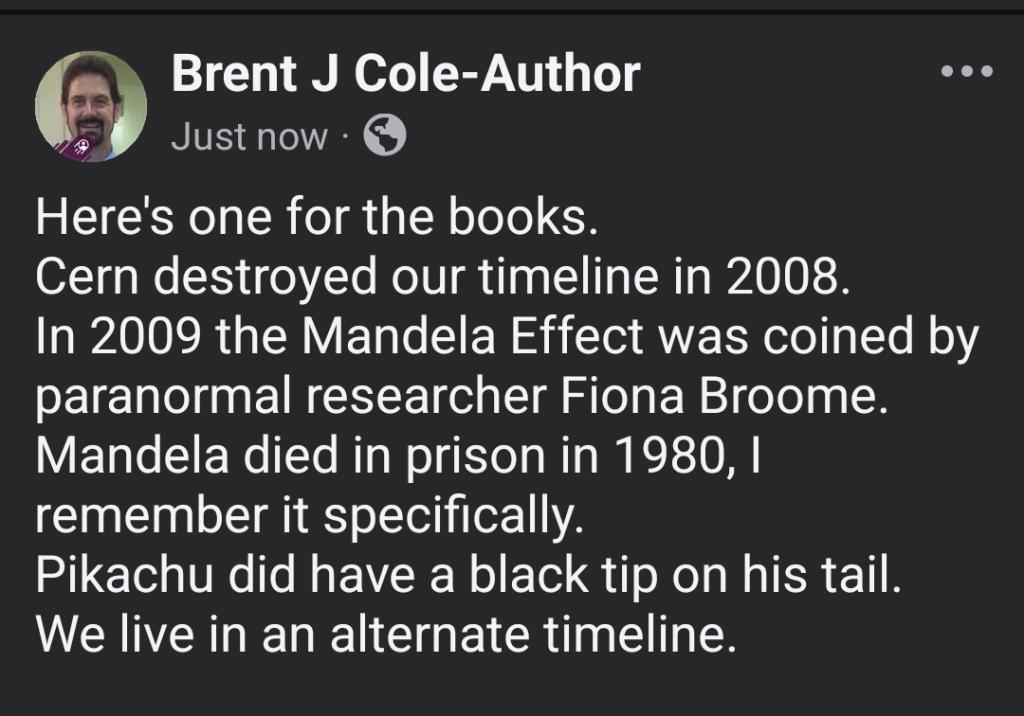Open the Brent J Cole-Author profile name
The height and width of the screenshot is (716, 1024).
[405, 74]
